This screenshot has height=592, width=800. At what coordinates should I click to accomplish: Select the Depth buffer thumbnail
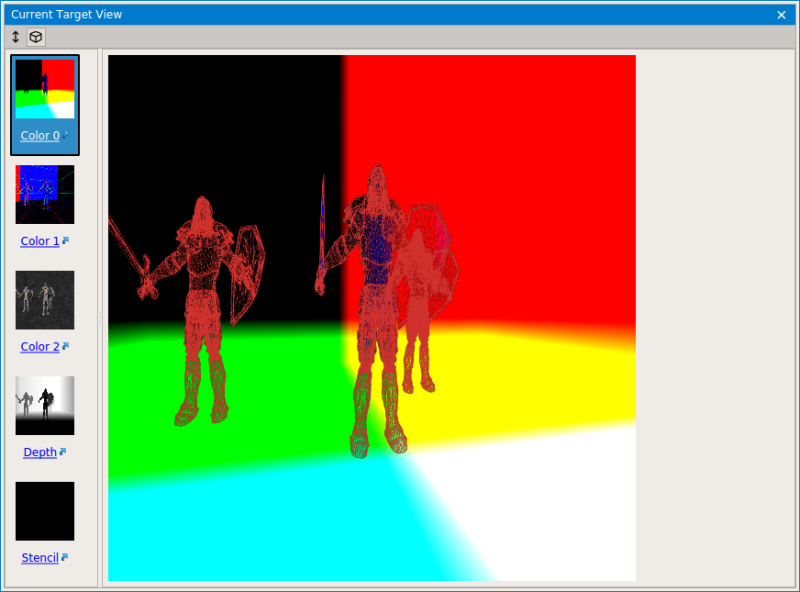45,406
